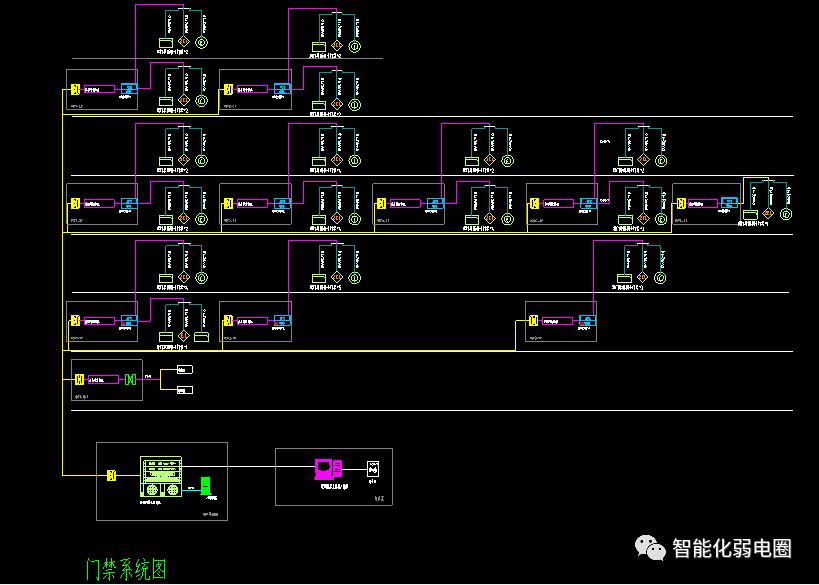Select the top-left door group's green rectangle
Image resolution: width=819 pixels, height=585 pixels.
[x=166, y=43]
